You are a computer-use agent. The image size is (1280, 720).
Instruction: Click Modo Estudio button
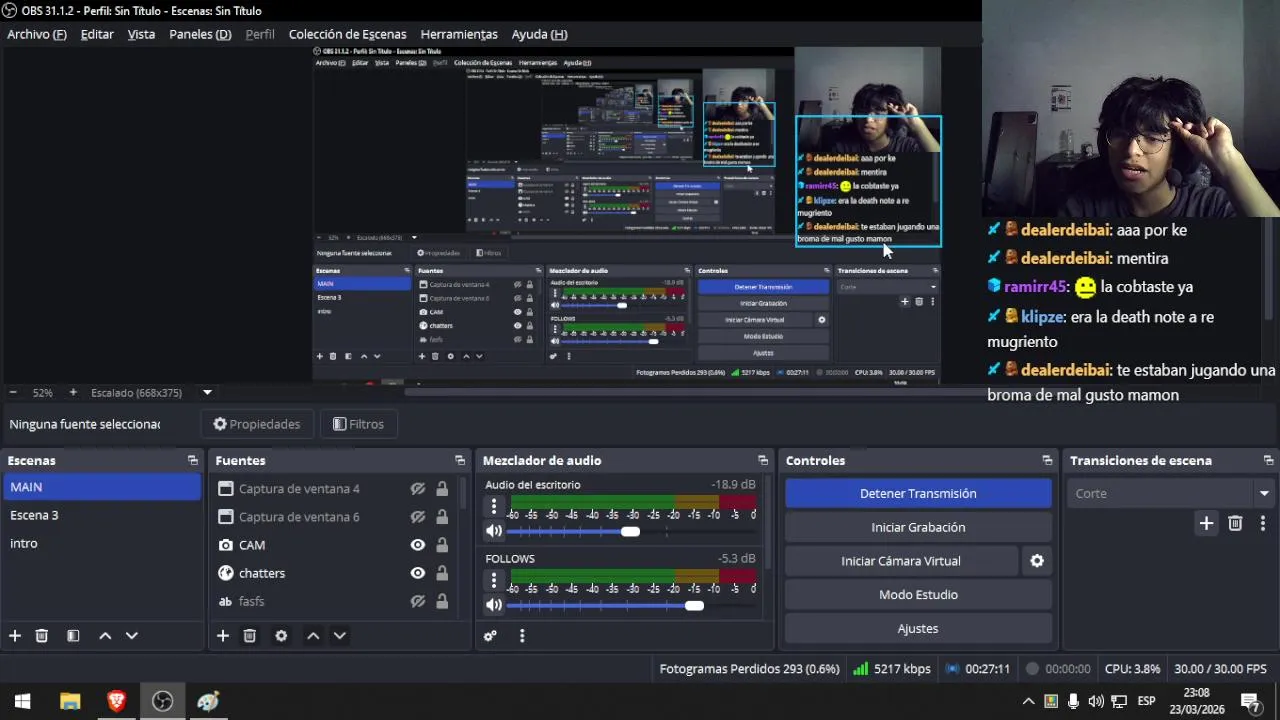(x=918, y=595)
